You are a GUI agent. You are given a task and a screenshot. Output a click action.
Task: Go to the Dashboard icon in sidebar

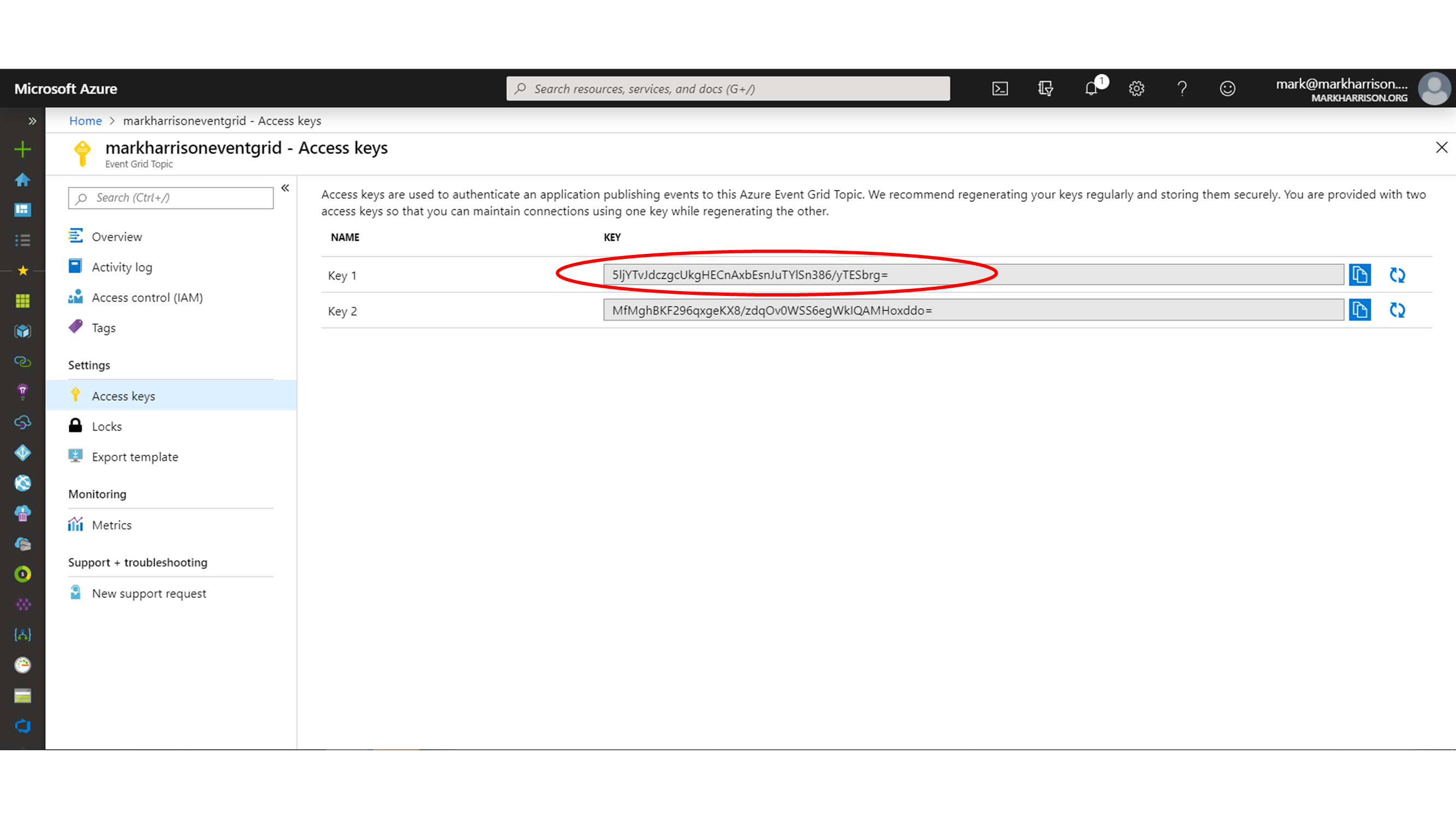click(22, 210)
